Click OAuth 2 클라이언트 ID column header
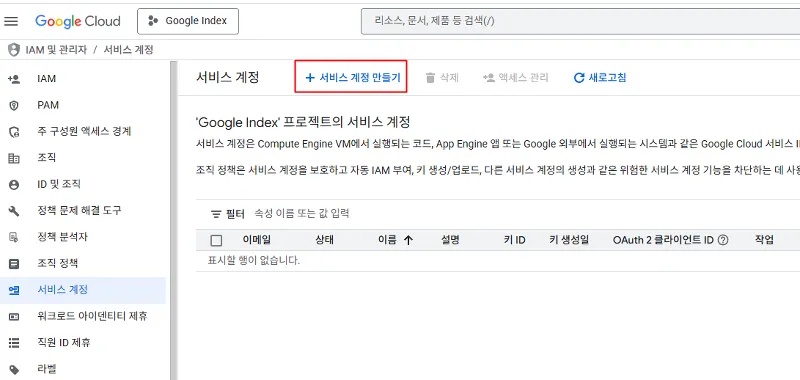The width and height of the screenshot is (800, 380). coord(663,240)
